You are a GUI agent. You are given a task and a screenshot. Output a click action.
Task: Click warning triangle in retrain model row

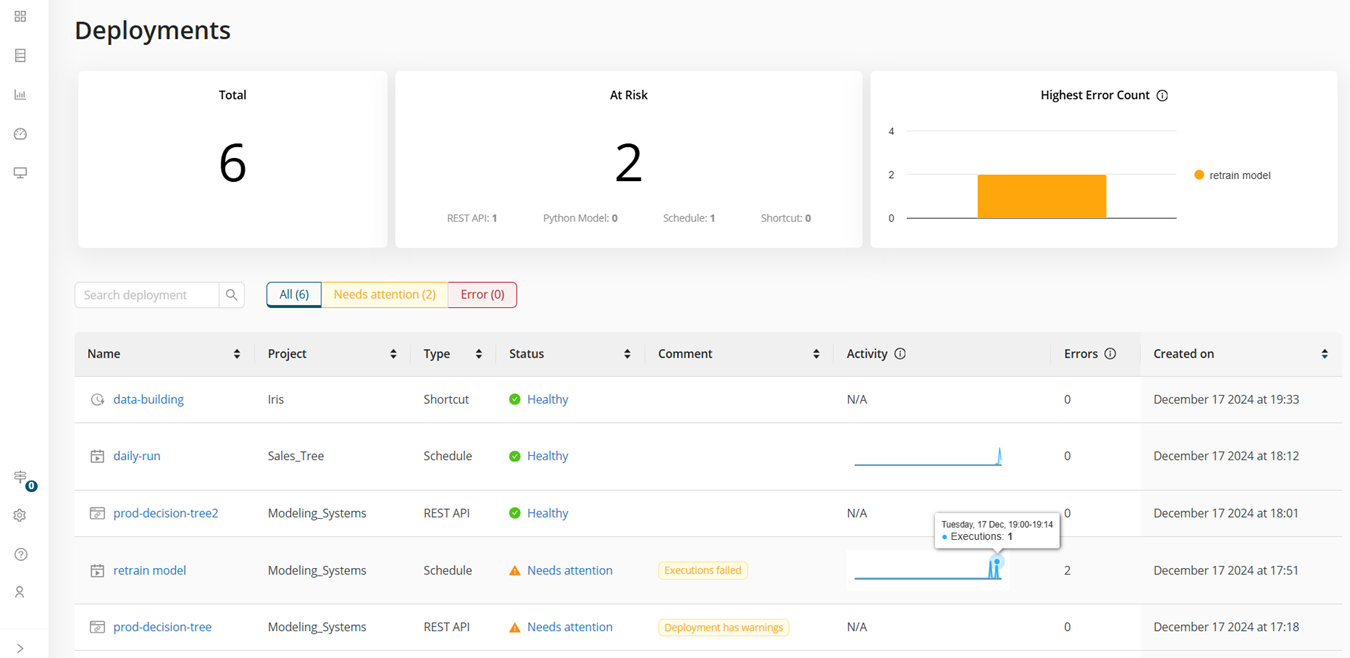515,570
